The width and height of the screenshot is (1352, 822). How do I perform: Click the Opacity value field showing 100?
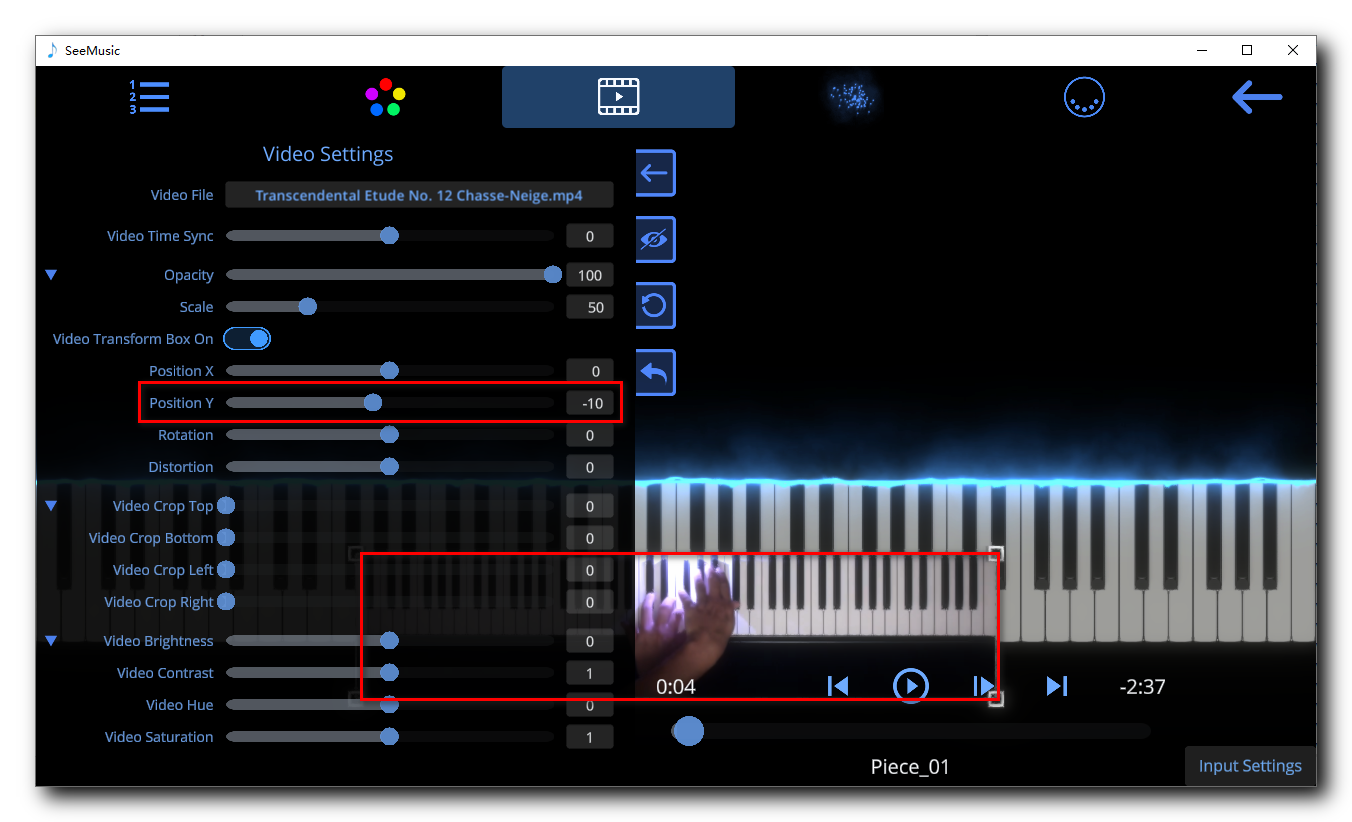click(x=590, y=275)
